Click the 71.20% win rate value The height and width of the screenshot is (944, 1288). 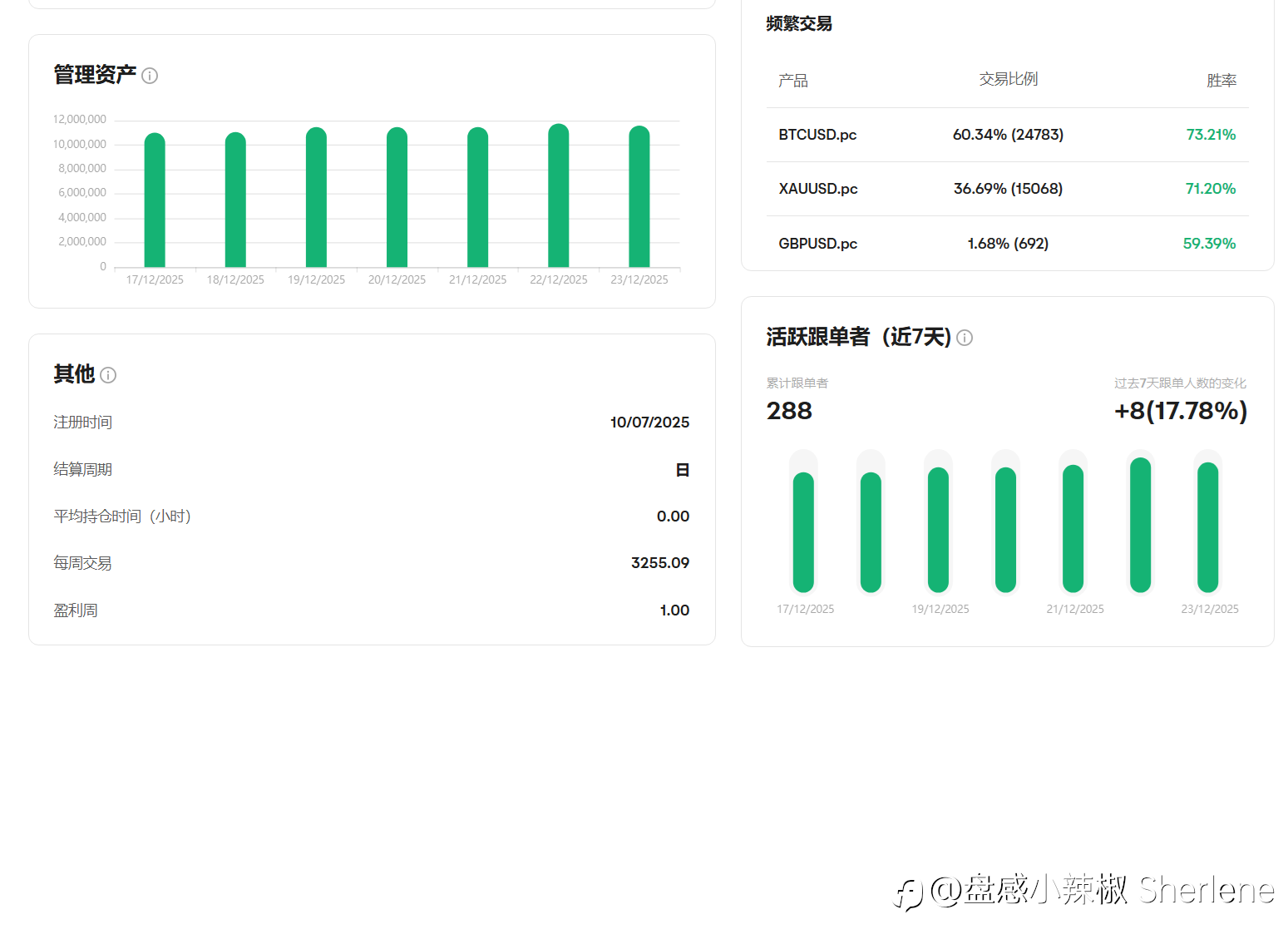coord(1211,189)
